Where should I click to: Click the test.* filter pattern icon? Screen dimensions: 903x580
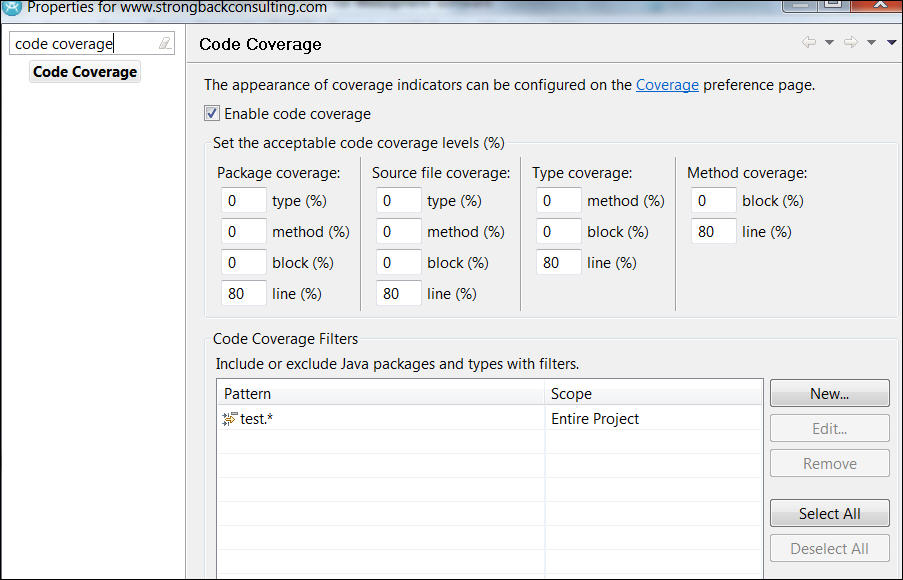tap(229, 419)
